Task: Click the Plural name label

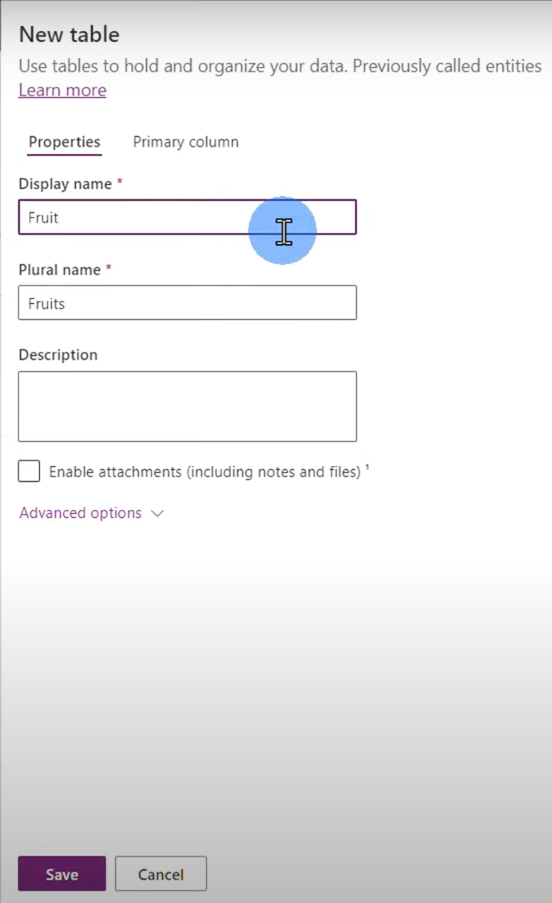Action: (x=59, y=270)
